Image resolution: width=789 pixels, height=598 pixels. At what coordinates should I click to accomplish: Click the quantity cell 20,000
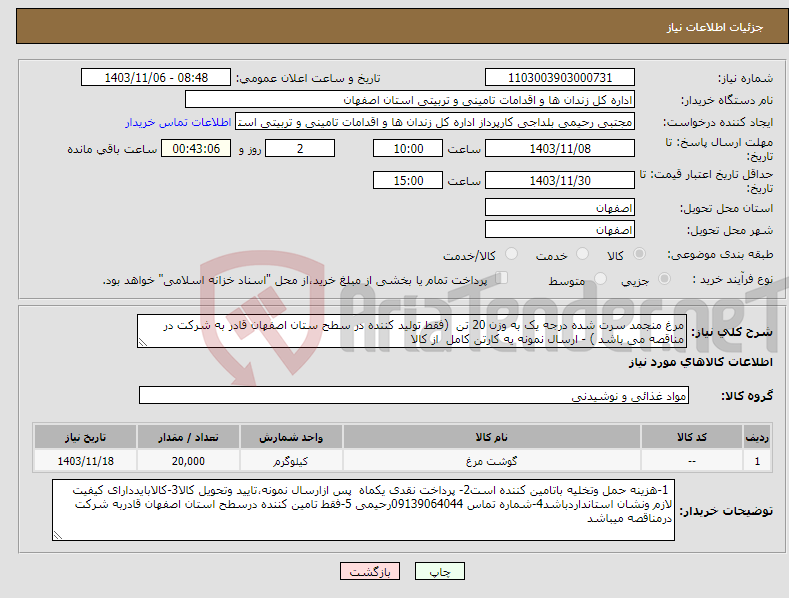click(x=188, y=461)
